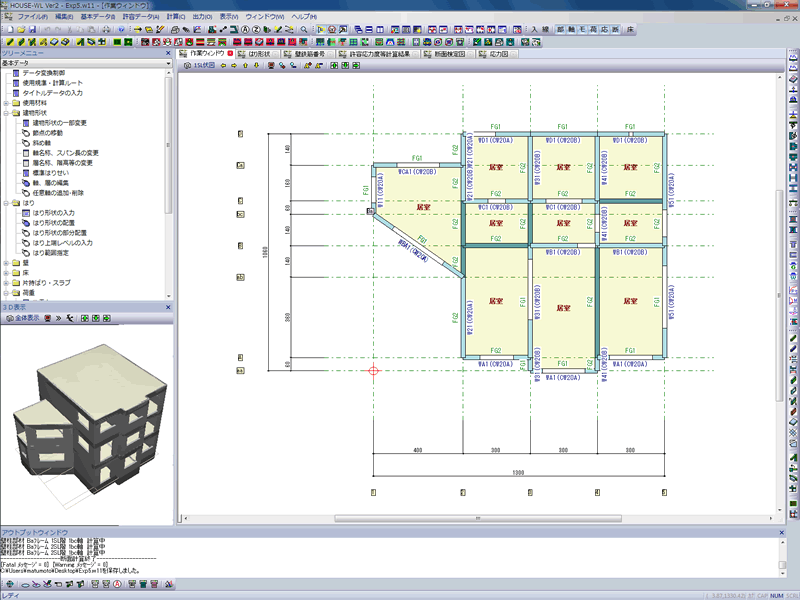The image size is (800, 600).
Task: Close the 3D表示 panel
Action: pyautogui.click(x=169, y=306)
